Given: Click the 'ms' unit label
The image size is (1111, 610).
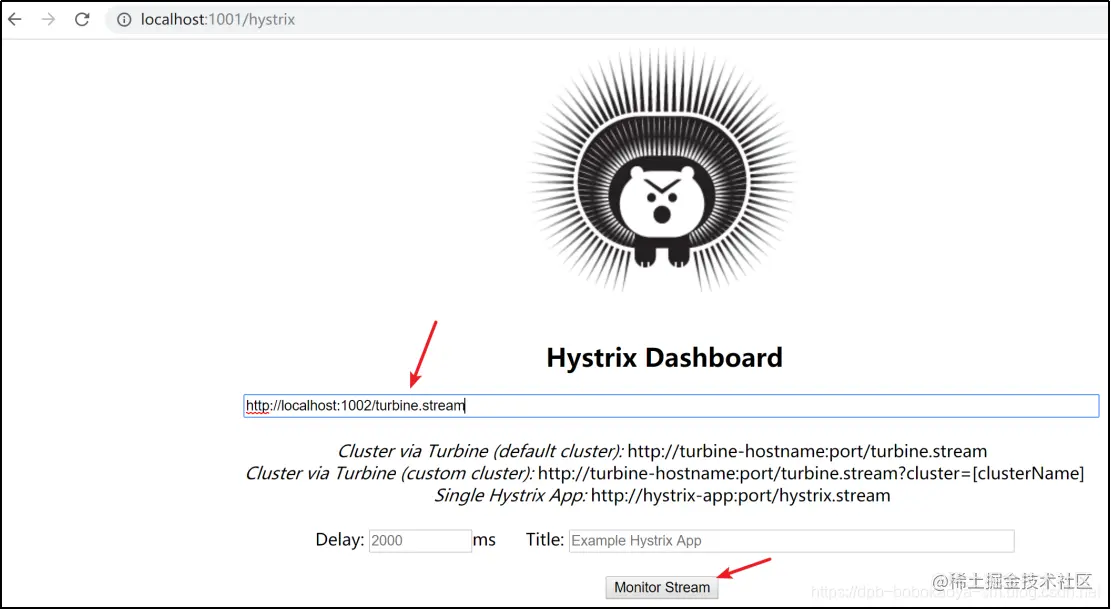Looking at the screenshot, I should (x=485, y=541).
